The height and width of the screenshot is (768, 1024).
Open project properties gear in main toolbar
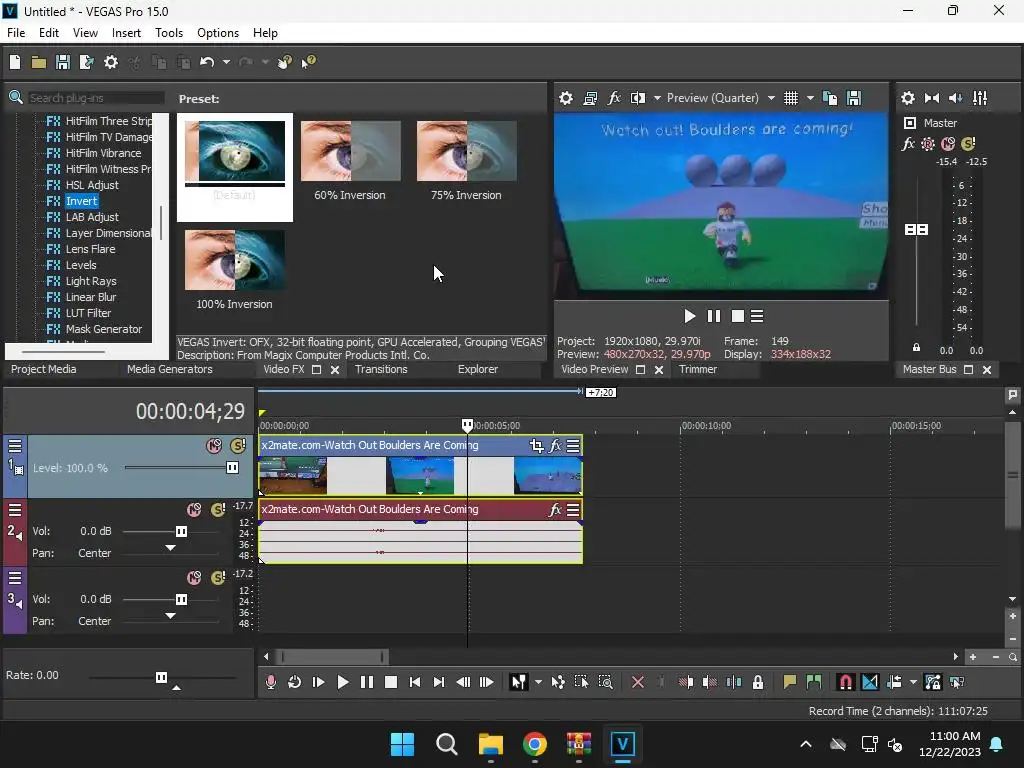111,62
